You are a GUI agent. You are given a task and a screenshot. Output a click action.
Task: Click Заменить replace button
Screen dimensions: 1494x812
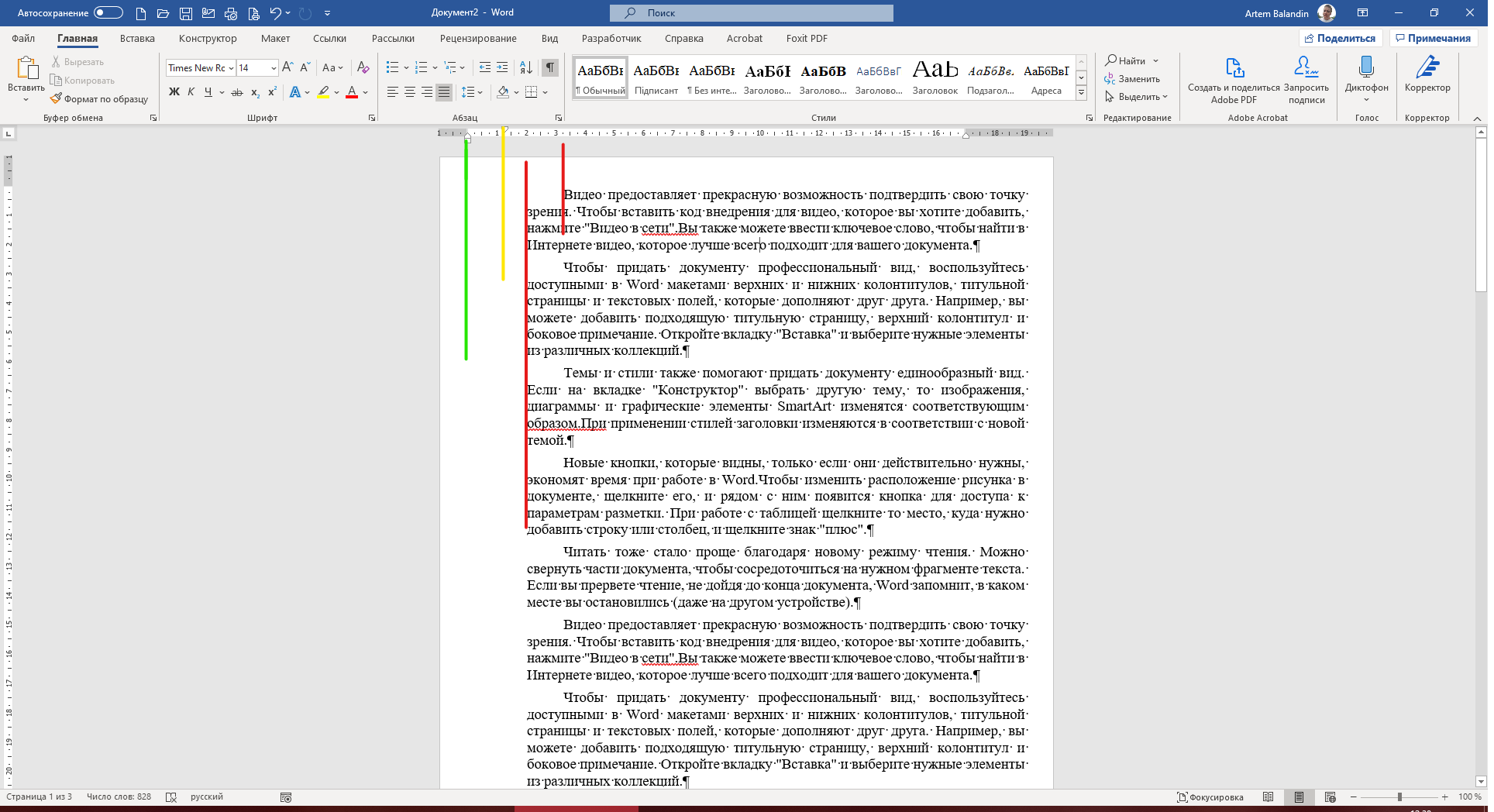(1133, 79)
